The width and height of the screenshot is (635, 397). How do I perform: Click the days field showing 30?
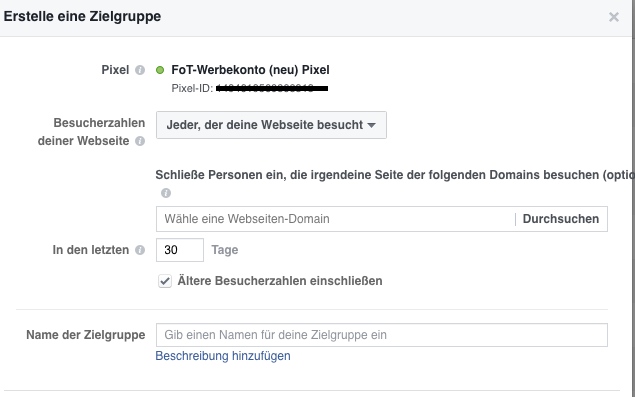180,250
